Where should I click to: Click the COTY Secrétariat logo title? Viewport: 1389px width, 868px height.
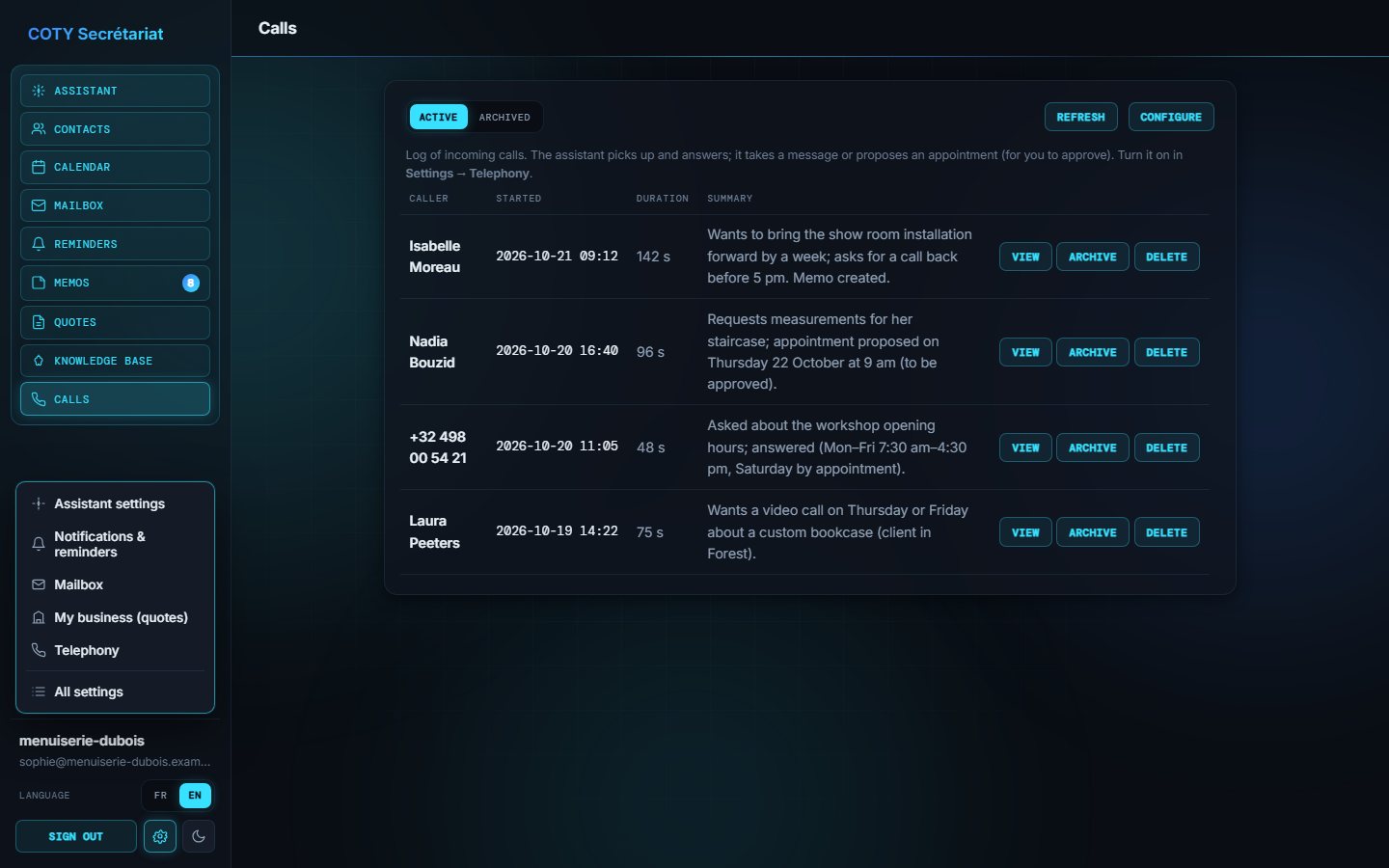coord(95,34)
